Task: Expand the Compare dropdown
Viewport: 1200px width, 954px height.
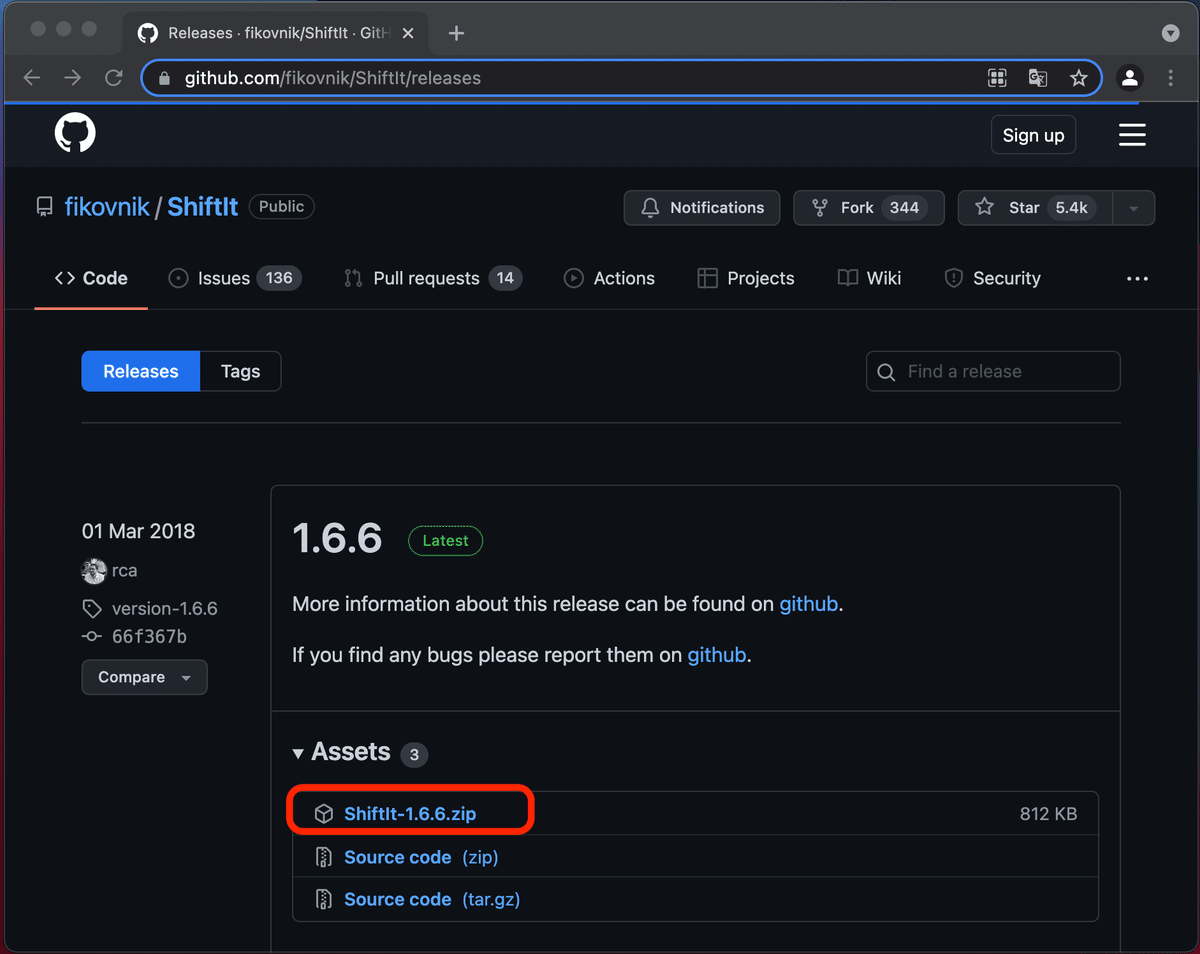Action: pos(144,677)
